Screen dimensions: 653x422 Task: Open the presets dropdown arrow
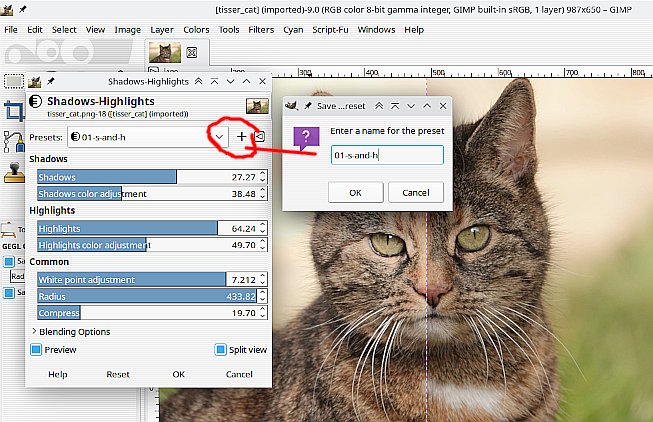(x=219, y=137)
